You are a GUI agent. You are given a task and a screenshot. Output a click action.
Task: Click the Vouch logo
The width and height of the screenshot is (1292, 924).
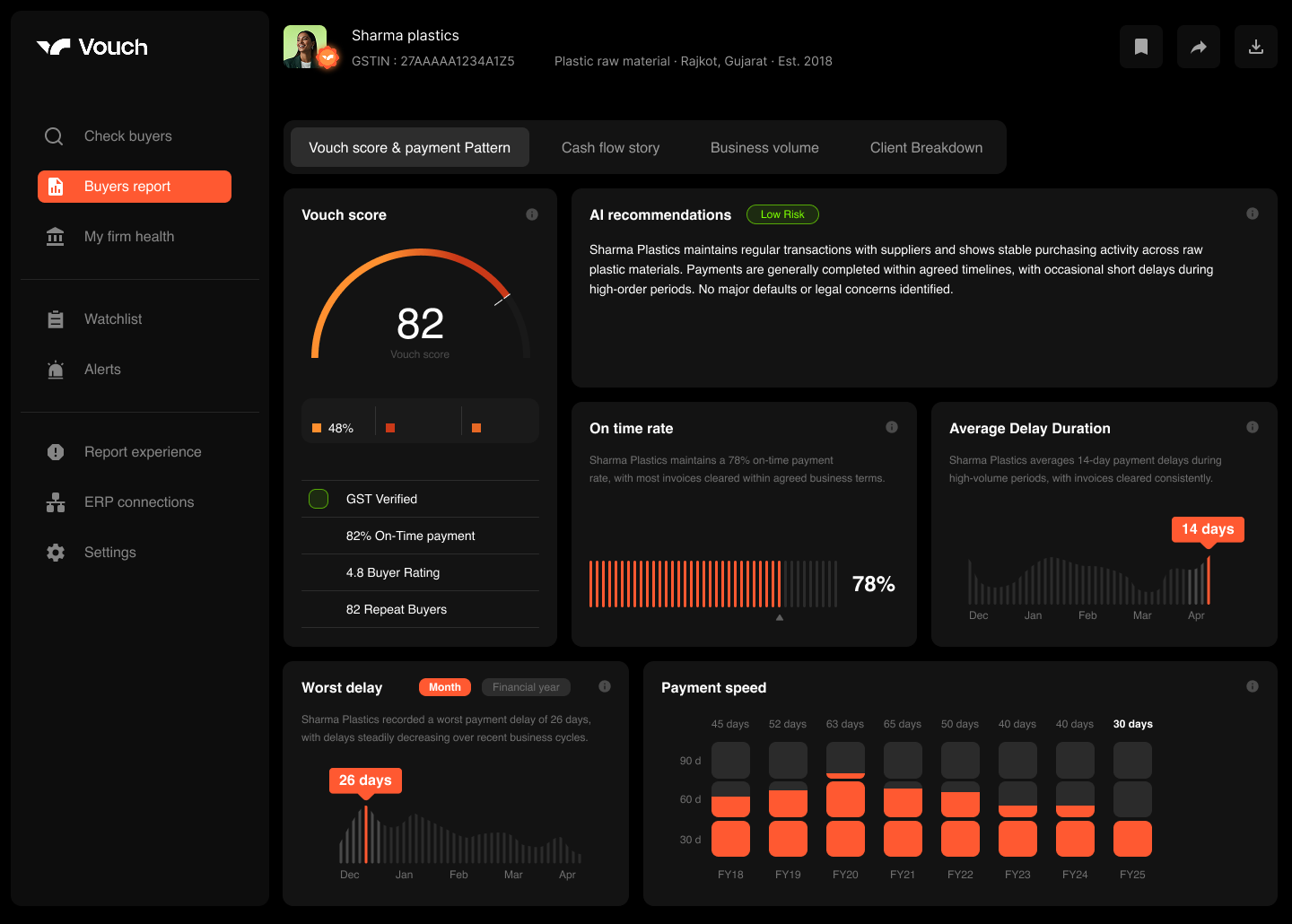[x=92, y=48]
